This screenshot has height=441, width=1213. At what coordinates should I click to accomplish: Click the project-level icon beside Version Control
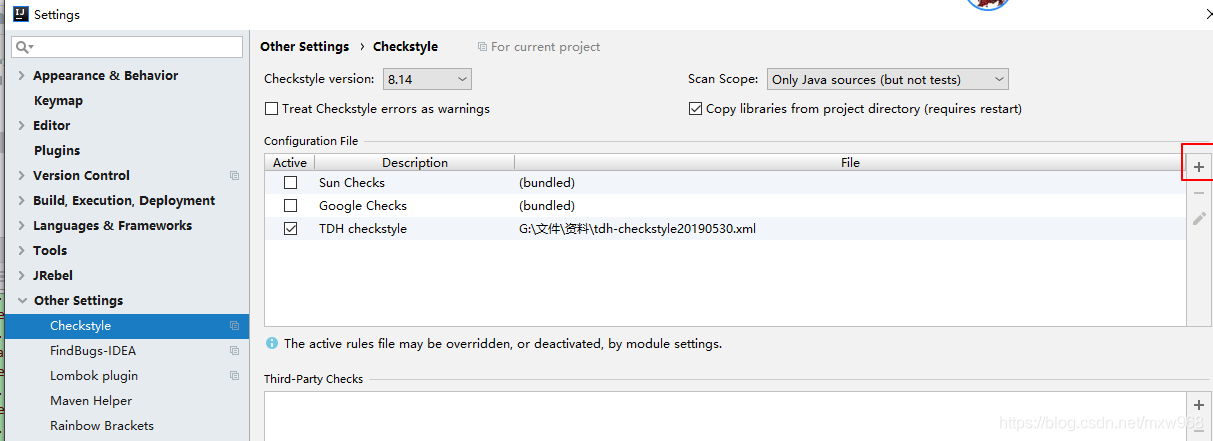(234, 176)
